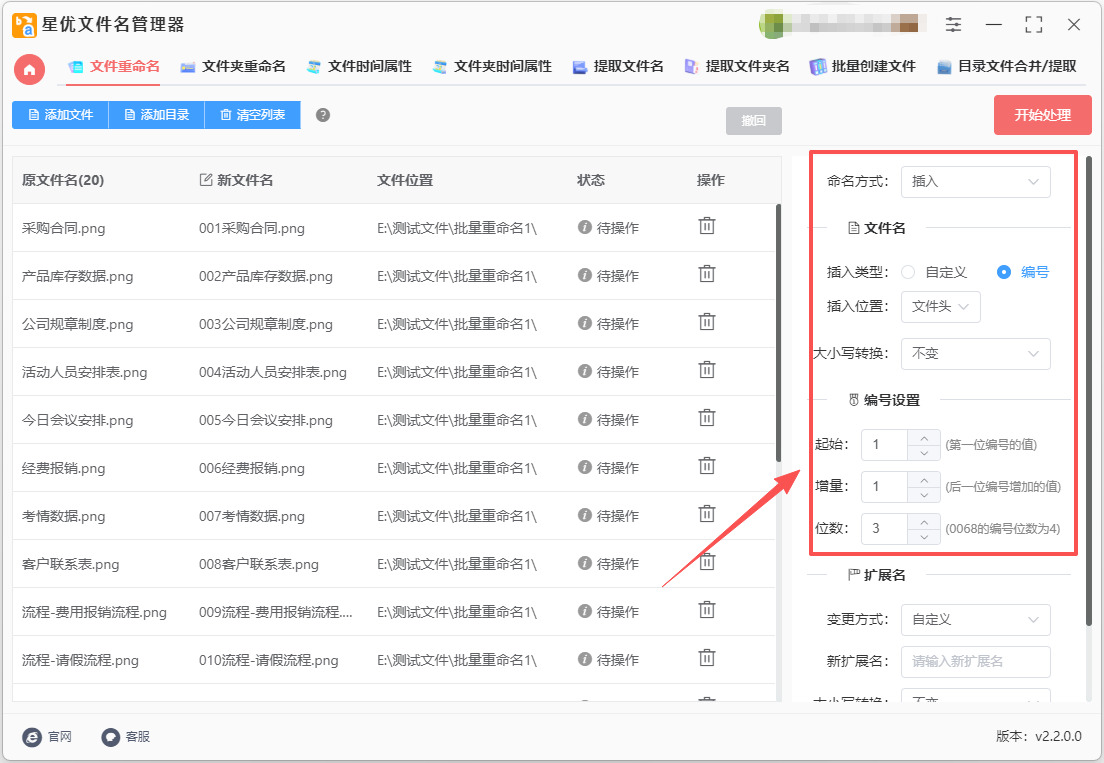Delete the 采购合同.png row via trash icon
Screen dimensions: 1104x763
pyautogui.click(x=706, y=226)
